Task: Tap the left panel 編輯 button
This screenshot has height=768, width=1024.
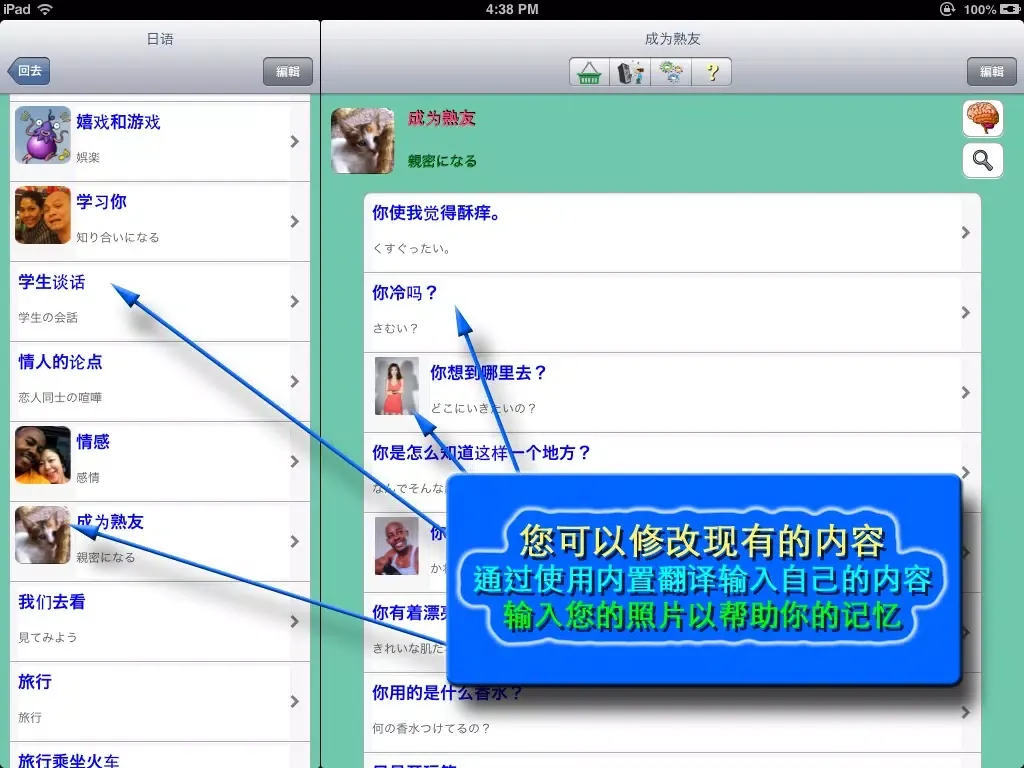Action: click(x=287, y=71)
